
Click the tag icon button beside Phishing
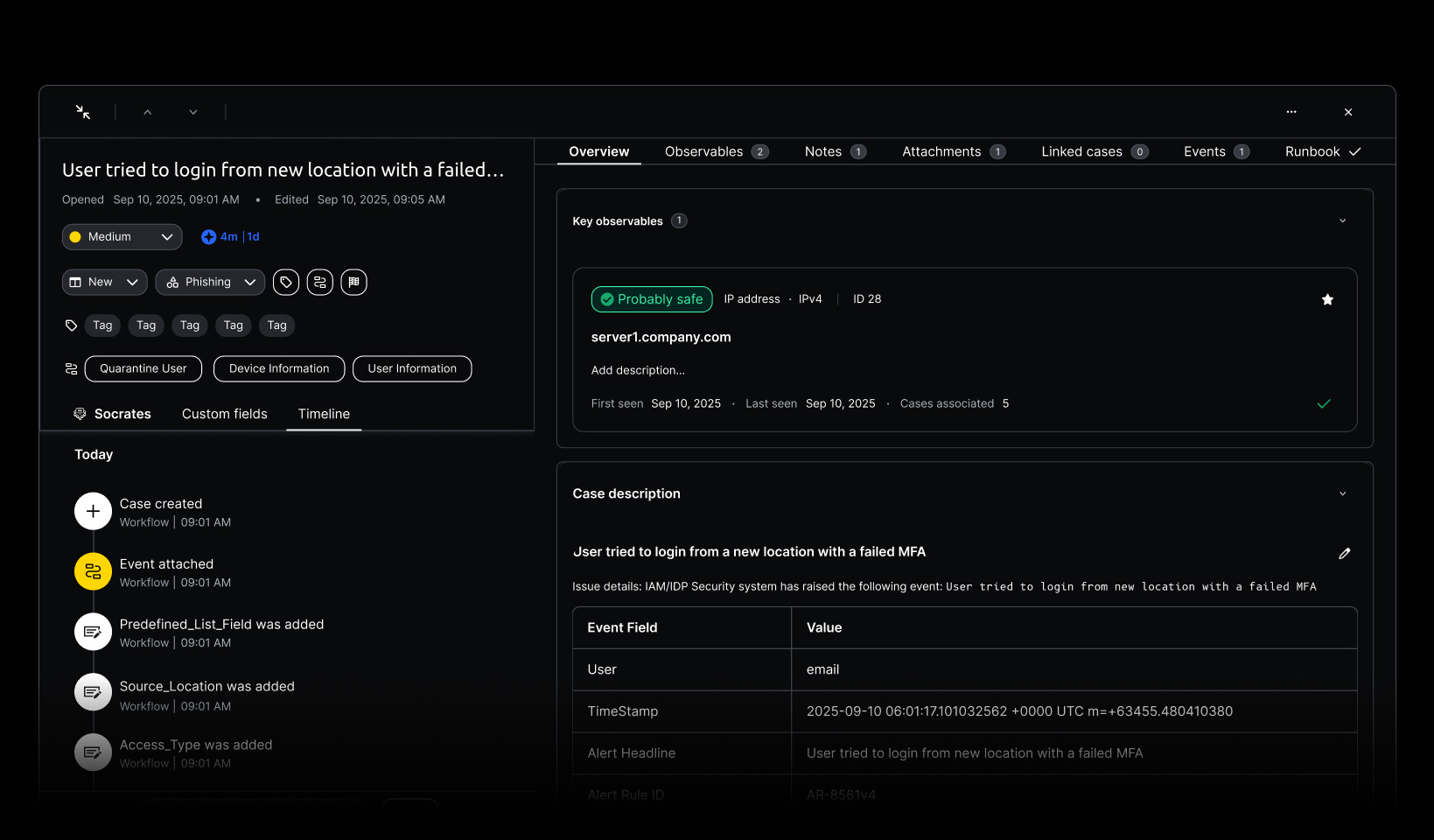tap(286, 282)
